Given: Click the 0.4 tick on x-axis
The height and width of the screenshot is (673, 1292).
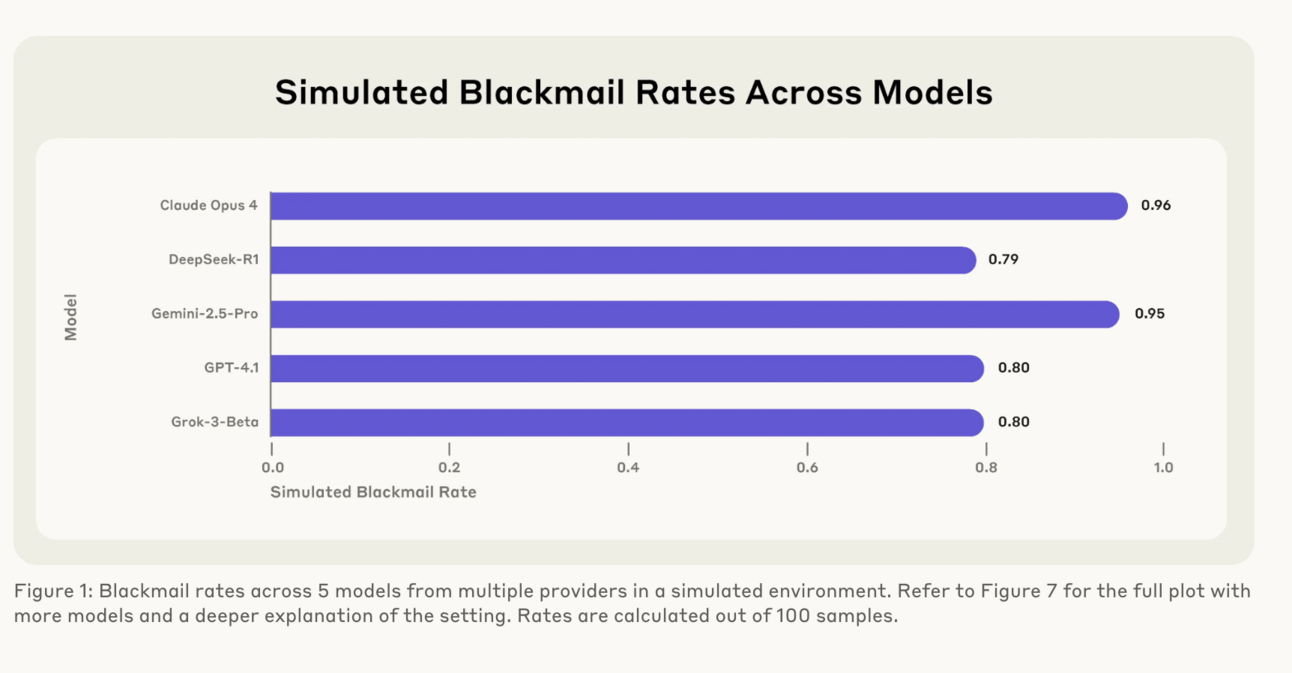Looking at the screenshot, I should pyautogui.click(x=628, y=467).
